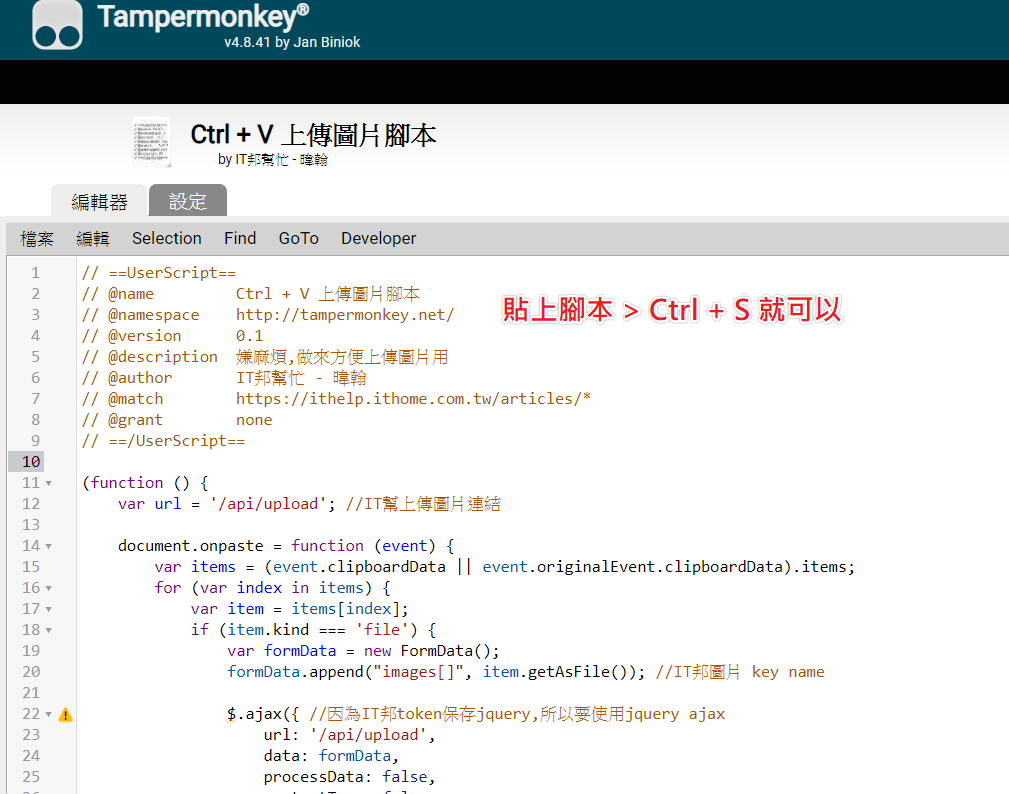The height and width of the screenshot is (794, 1009).
Task: Click the @description text on line 5
Action: click(x=342, y=357)
